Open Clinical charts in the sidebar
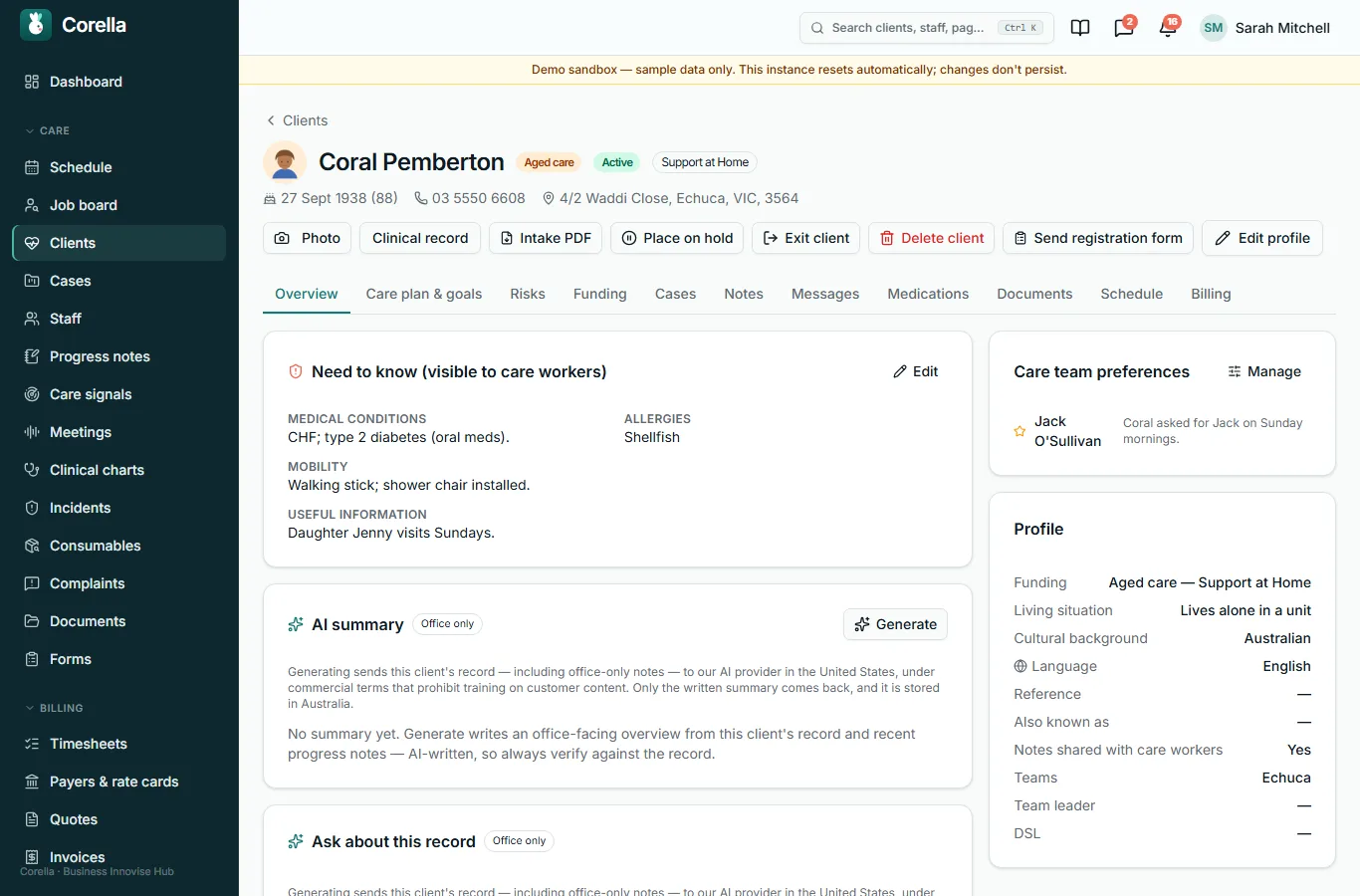 pos(119,470)
